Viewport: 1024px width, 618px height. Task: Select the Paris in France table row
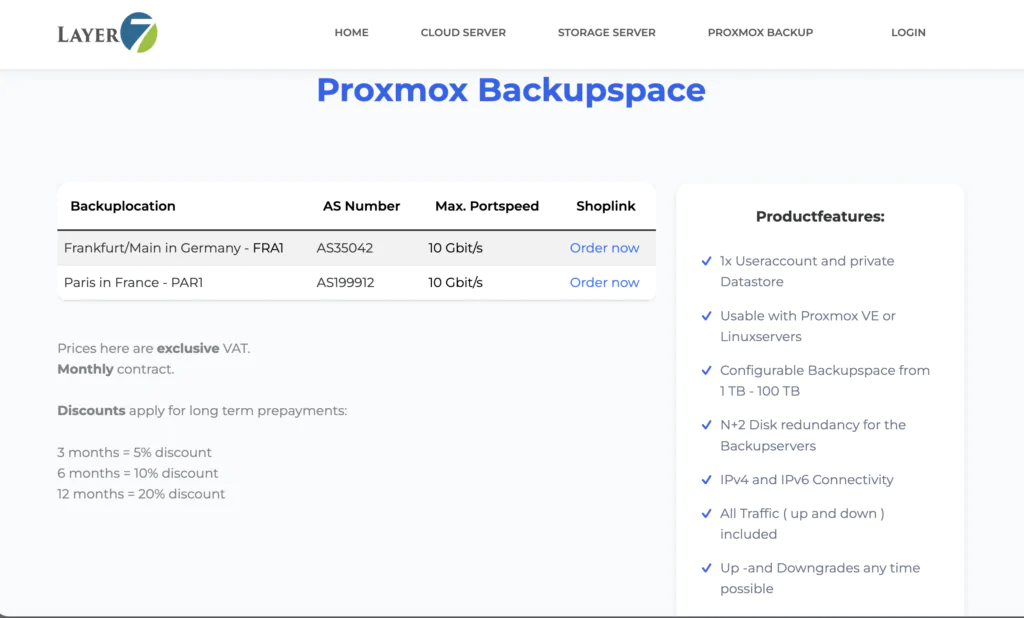coord(300,282)
